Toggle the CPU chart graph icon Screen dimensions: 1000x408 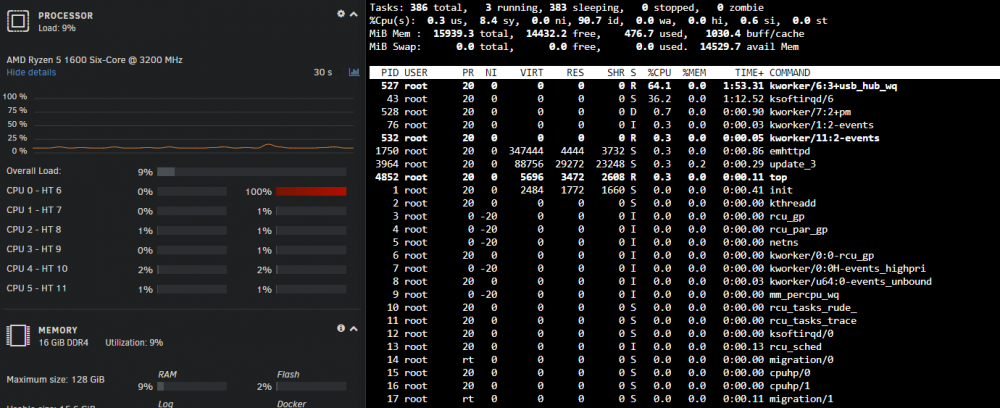pyautogui.click(x=354, y=73)
